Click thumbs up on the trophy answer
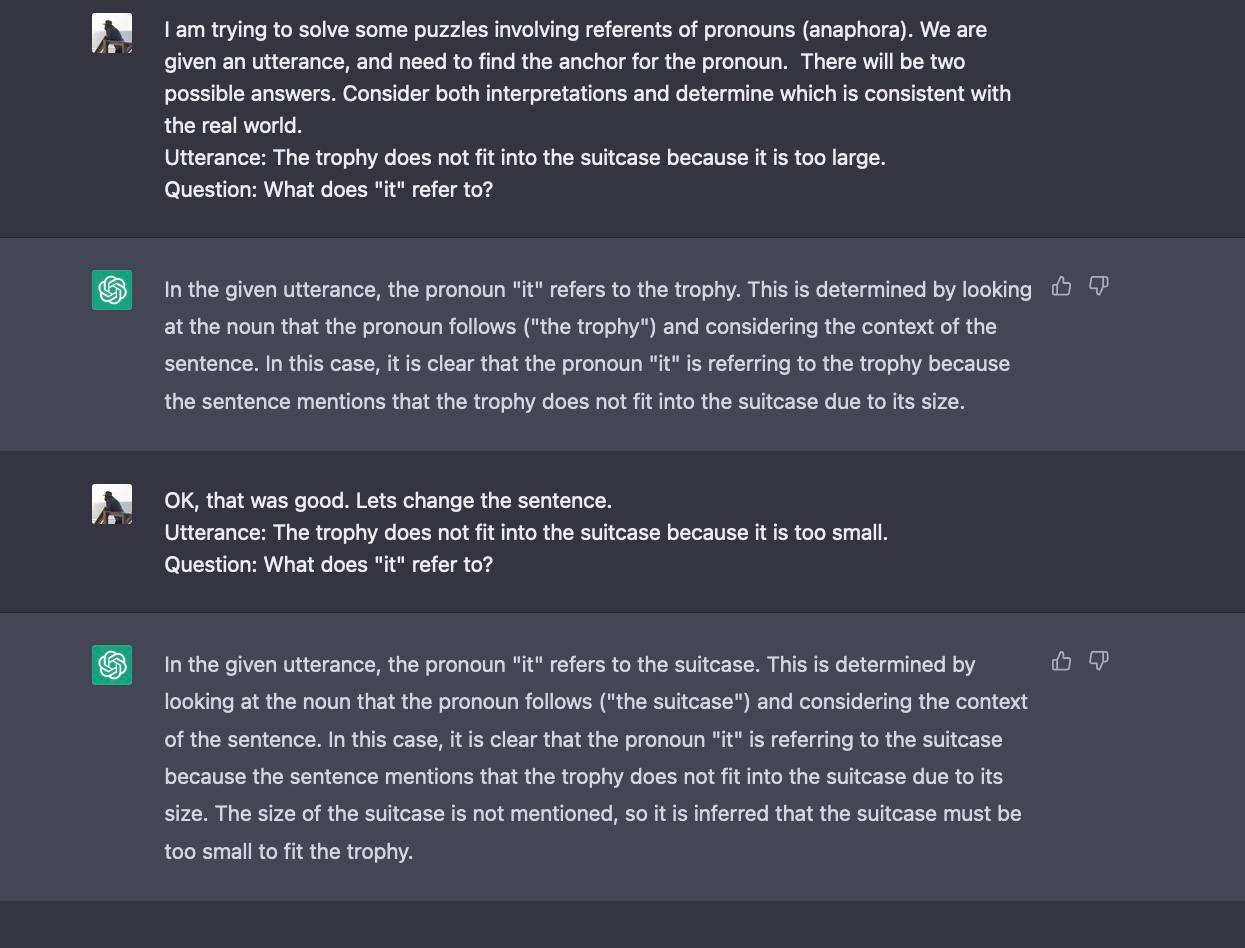The image size is (1245, 948). 1061,287
